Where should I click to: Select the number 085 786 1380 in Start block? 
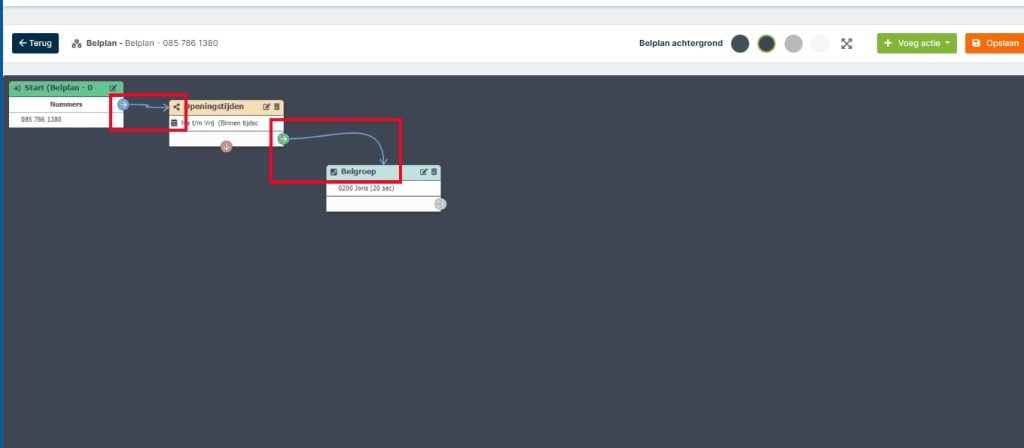click(x=41, y=120)
